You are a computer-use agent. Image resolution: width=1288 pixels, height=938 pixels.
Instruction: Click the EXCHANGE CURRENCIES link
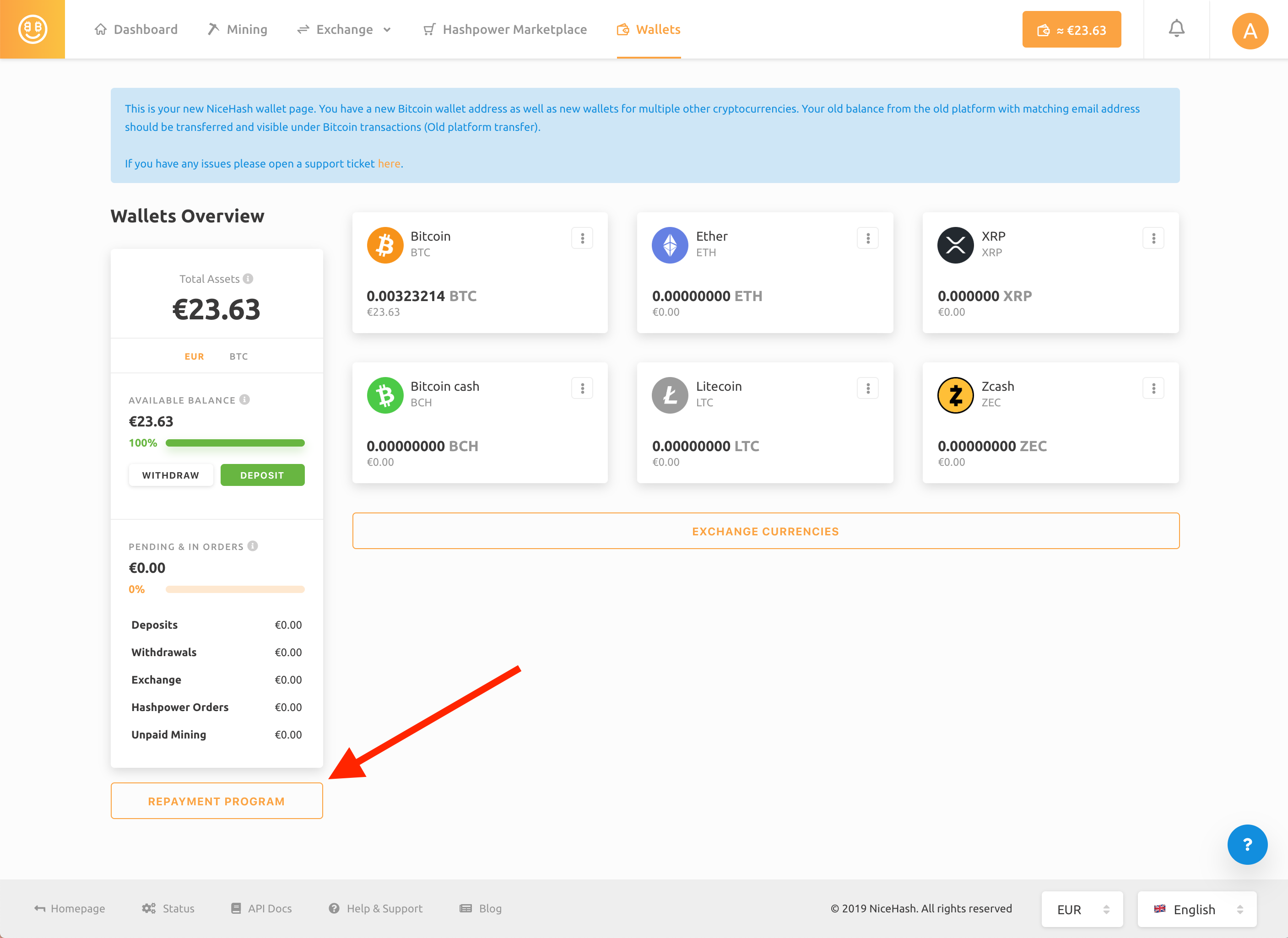(766, 531)
